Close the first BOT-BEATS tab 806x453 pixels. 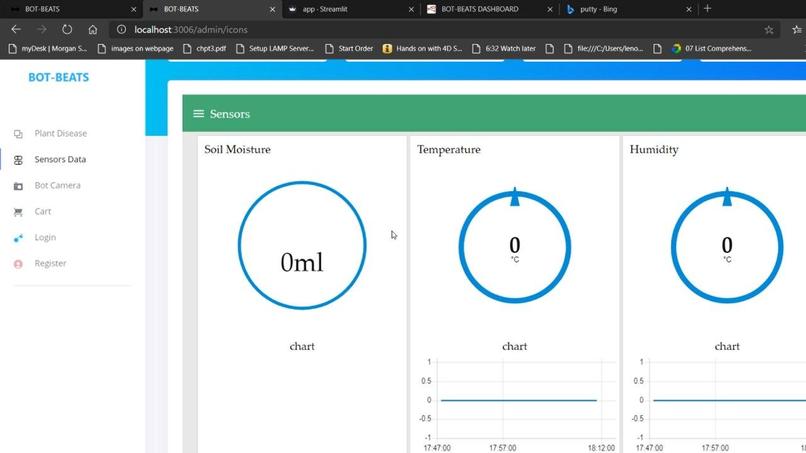pyautogui.click(x=134, y=9)
